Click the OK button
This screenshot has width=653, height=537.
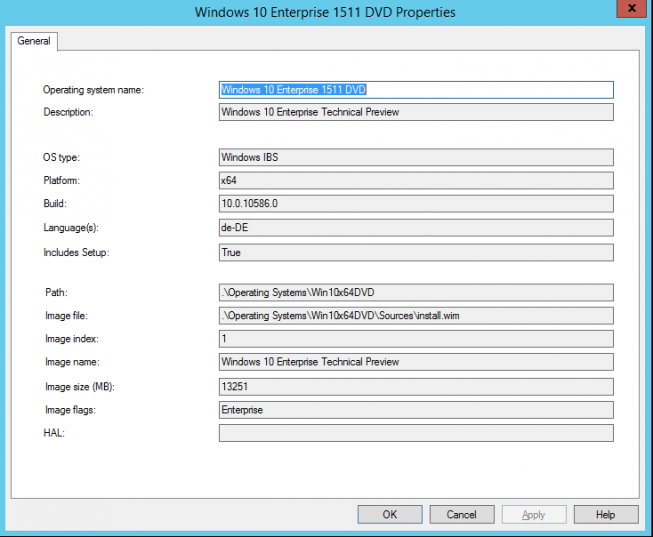tap(390, 515)
